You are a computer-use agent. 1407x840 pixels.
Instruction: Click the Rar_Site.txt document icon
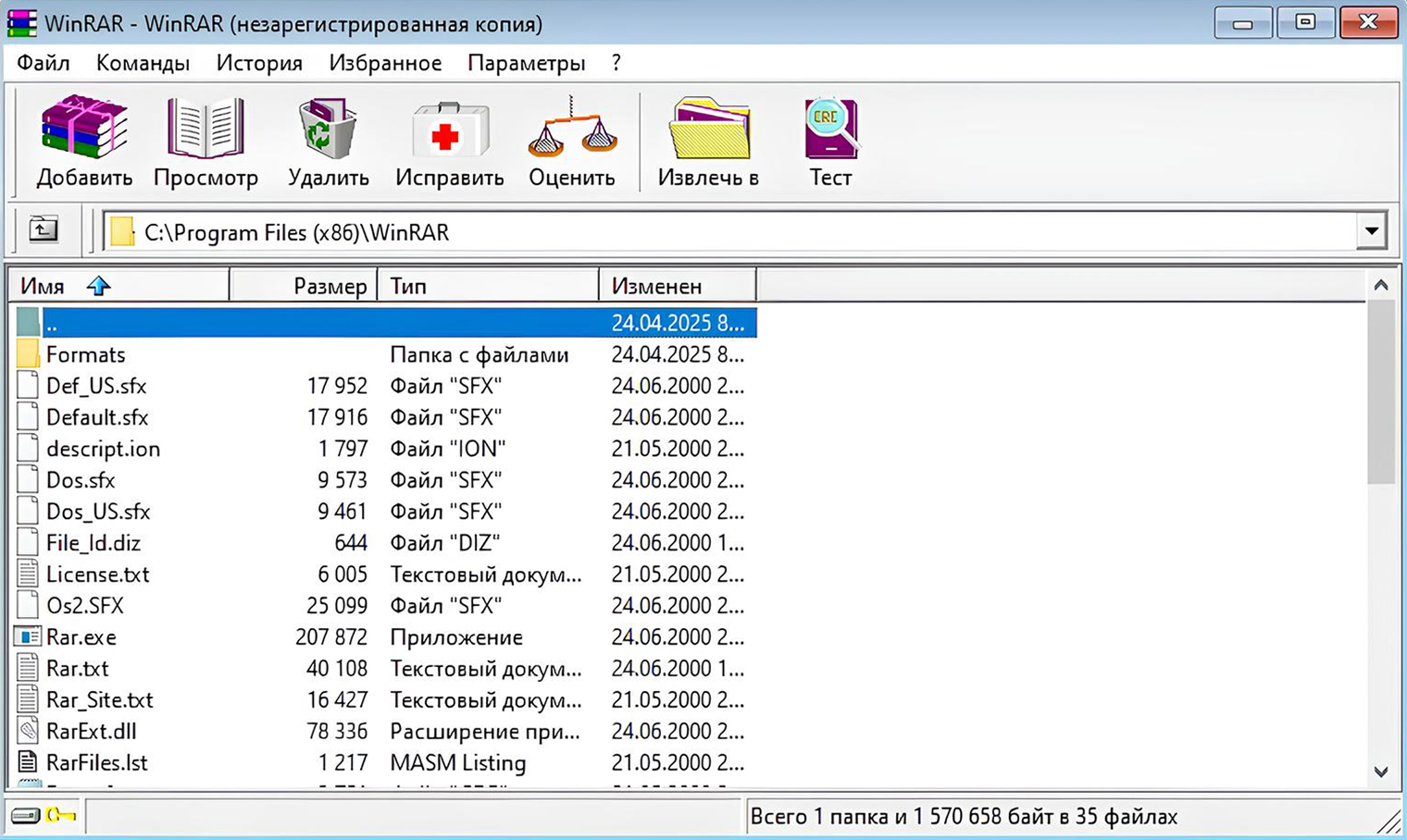[28, 699]
